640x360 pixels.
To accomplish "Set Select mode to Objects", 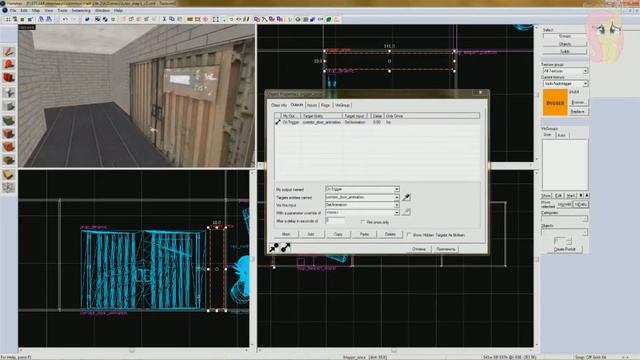I will 565,44.
